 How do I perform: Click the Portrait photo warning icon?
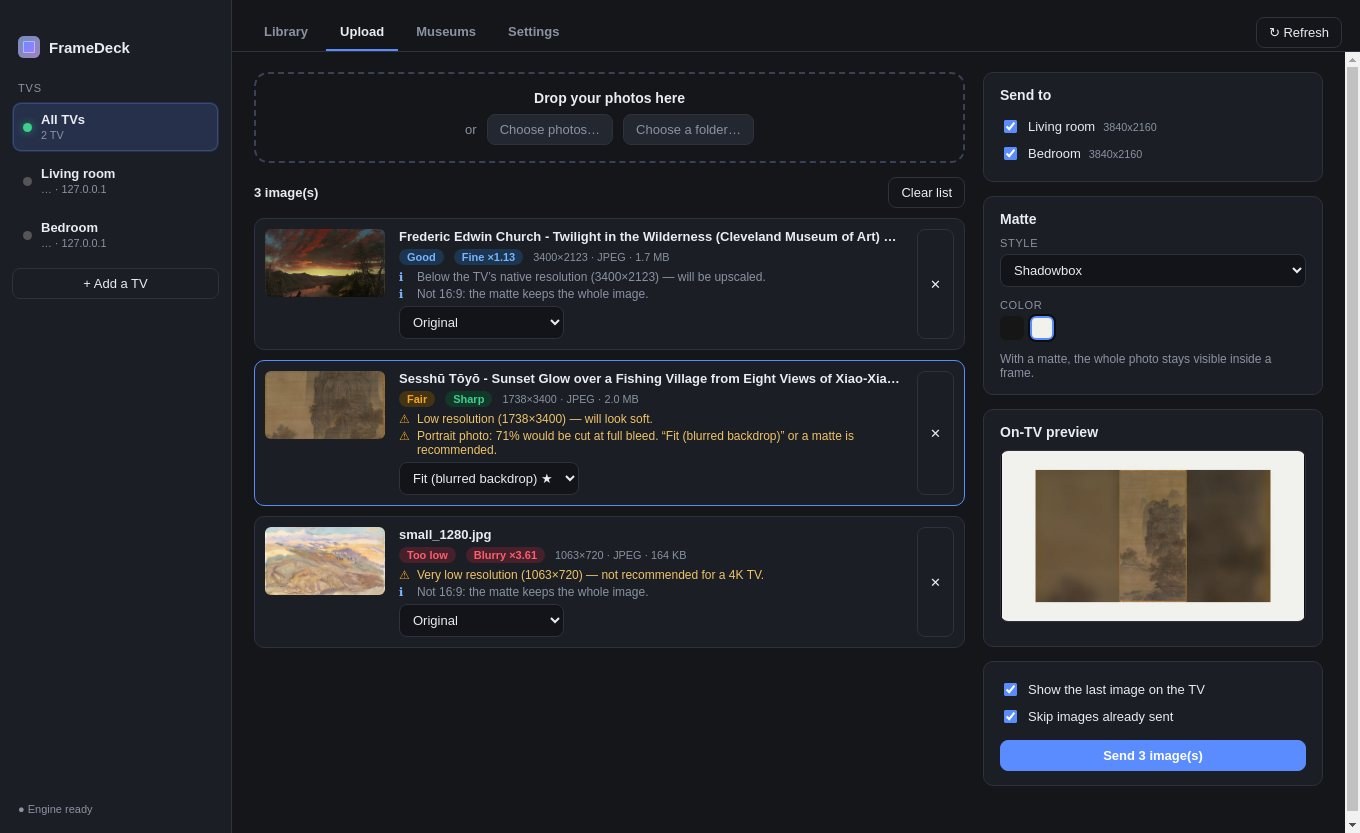pos(404,436)
